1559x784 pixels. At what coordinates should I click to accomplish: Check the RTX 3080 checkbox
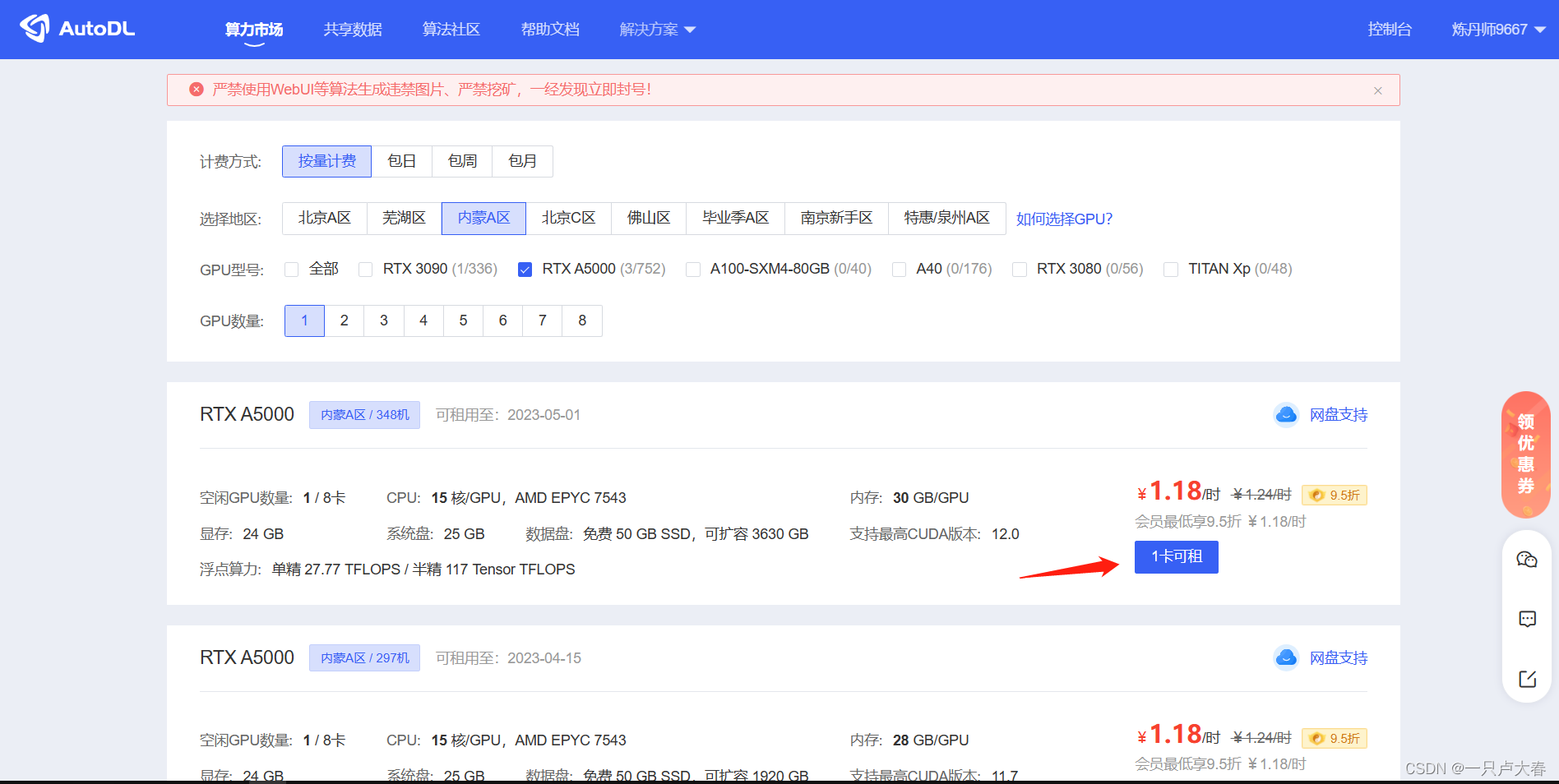tap(1020, 270)
